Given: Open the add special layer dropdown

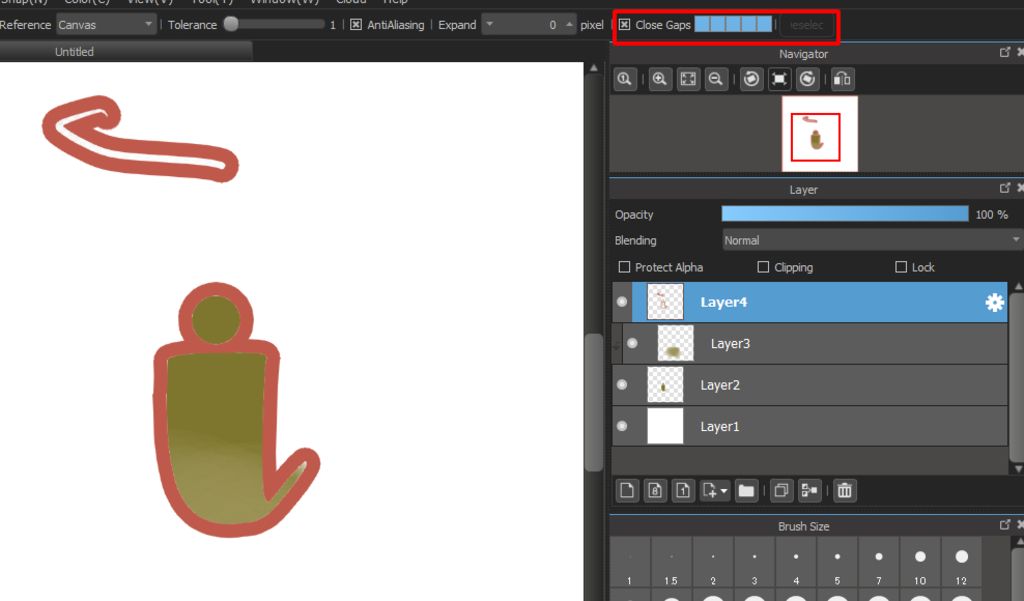Looking at the screenshot, I should [715, 491].
